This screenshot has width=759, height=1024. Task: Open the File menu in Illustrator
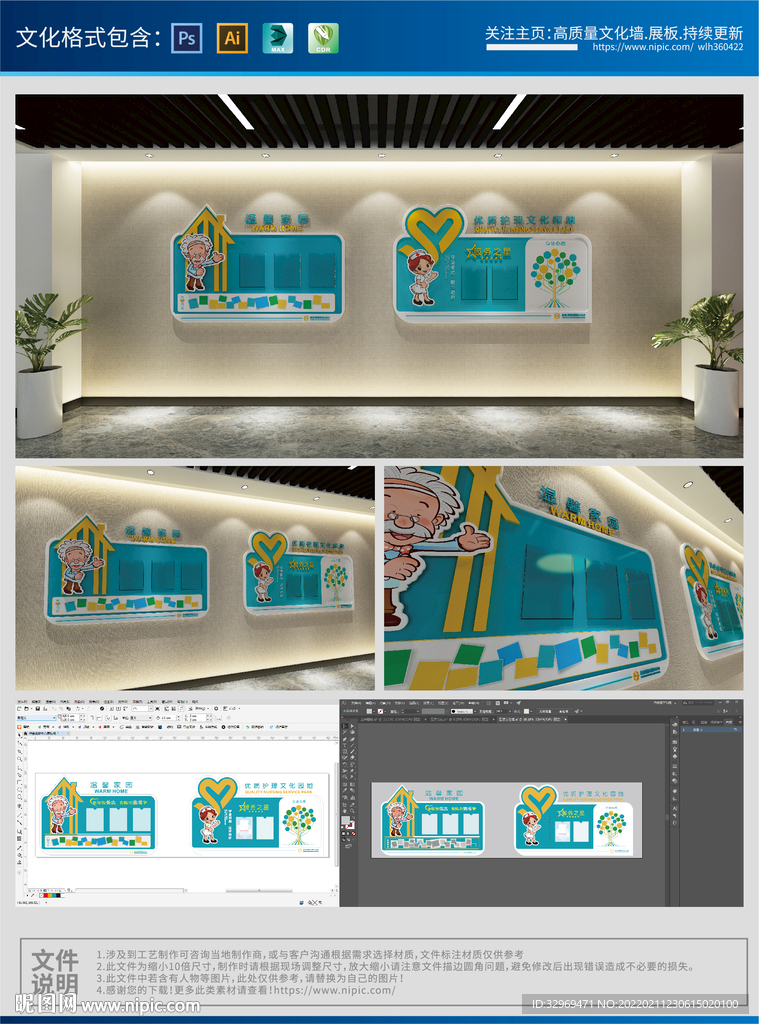356,703
